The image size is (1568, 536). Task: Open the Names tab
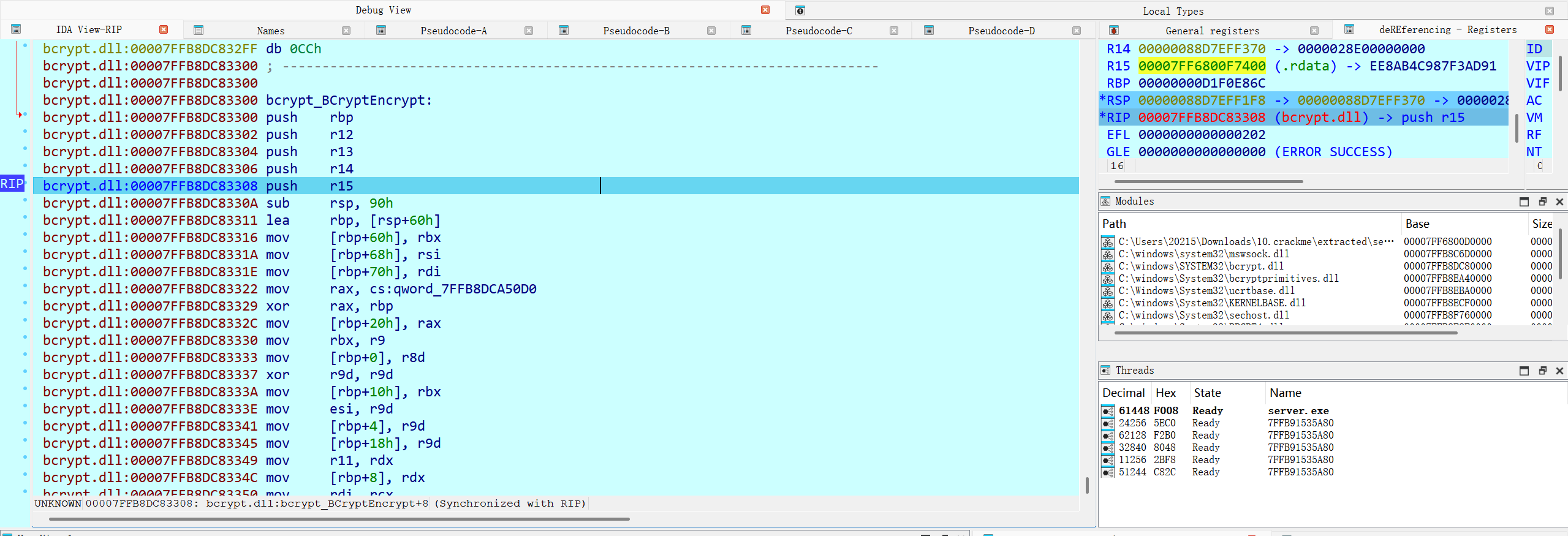coord(270,31)
